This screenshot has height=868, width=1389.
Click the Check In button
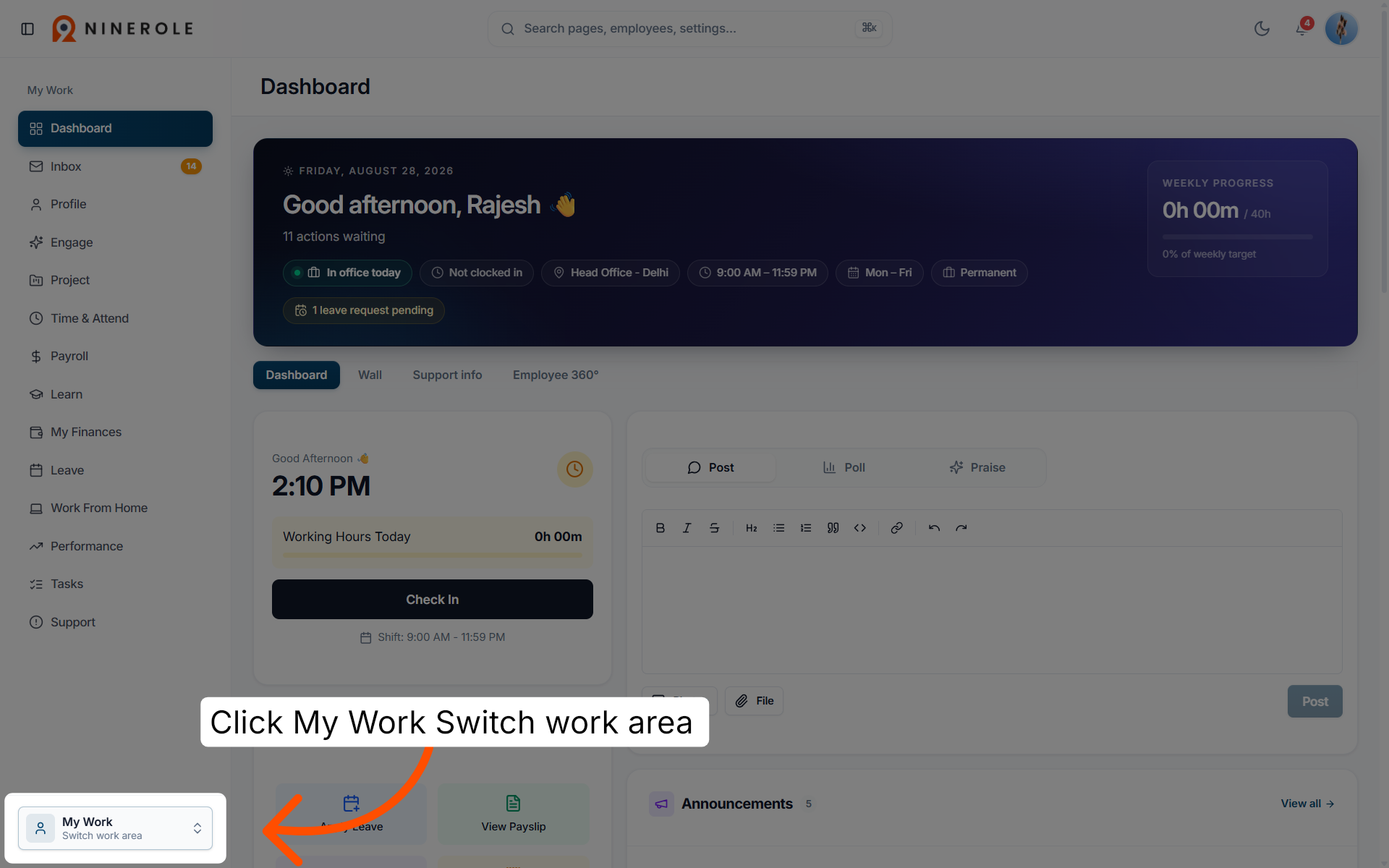pyautogui.click(x=433, y=599)
